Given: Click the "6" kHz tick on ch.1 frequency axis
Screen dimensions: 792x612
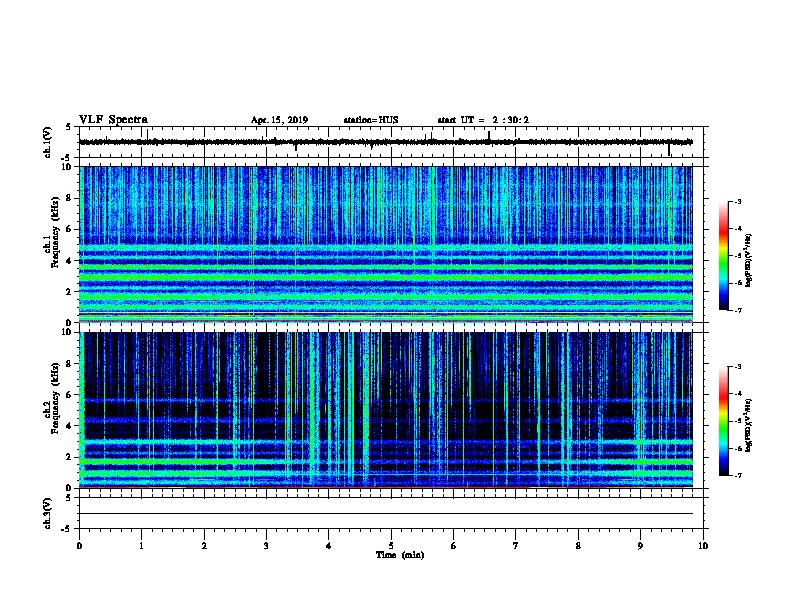Looking at the screenshot, I should pyautogui.click(x=70, y=229).
